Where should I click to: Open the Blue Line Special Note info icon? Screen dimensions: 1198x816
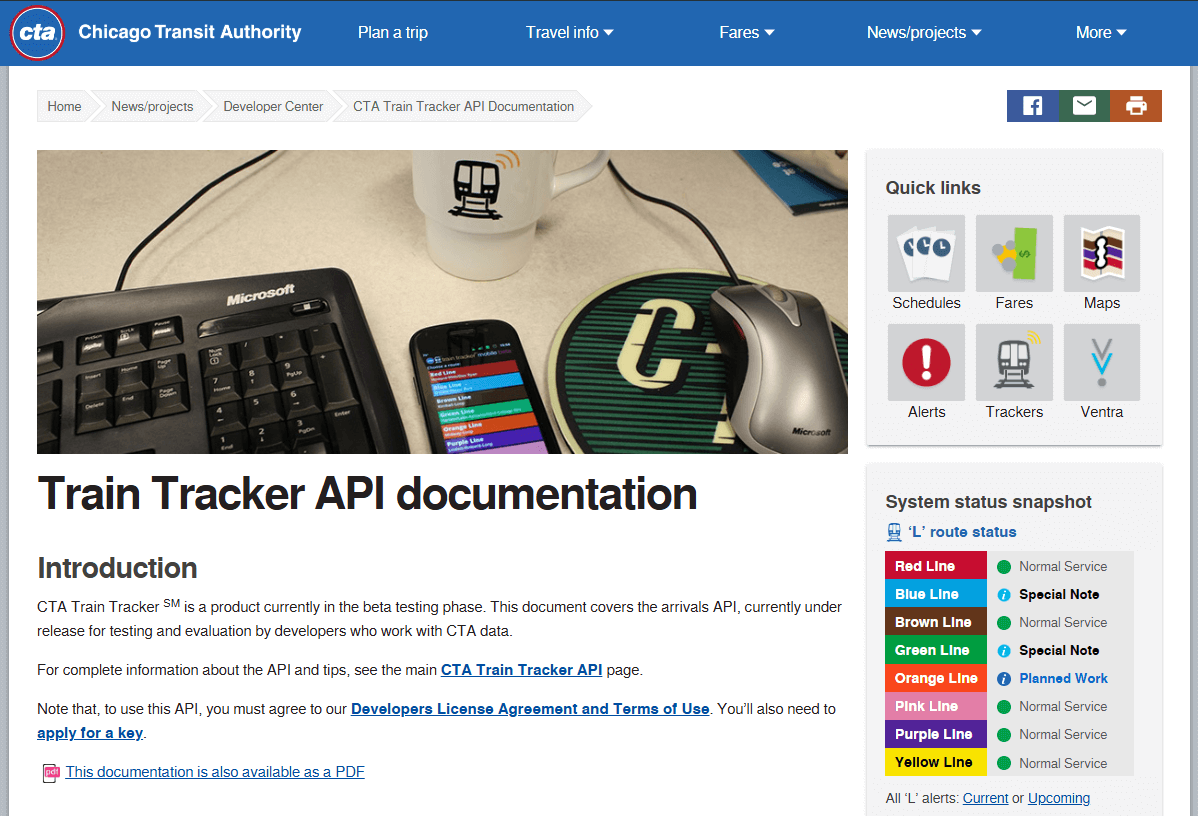[1006, 594]
